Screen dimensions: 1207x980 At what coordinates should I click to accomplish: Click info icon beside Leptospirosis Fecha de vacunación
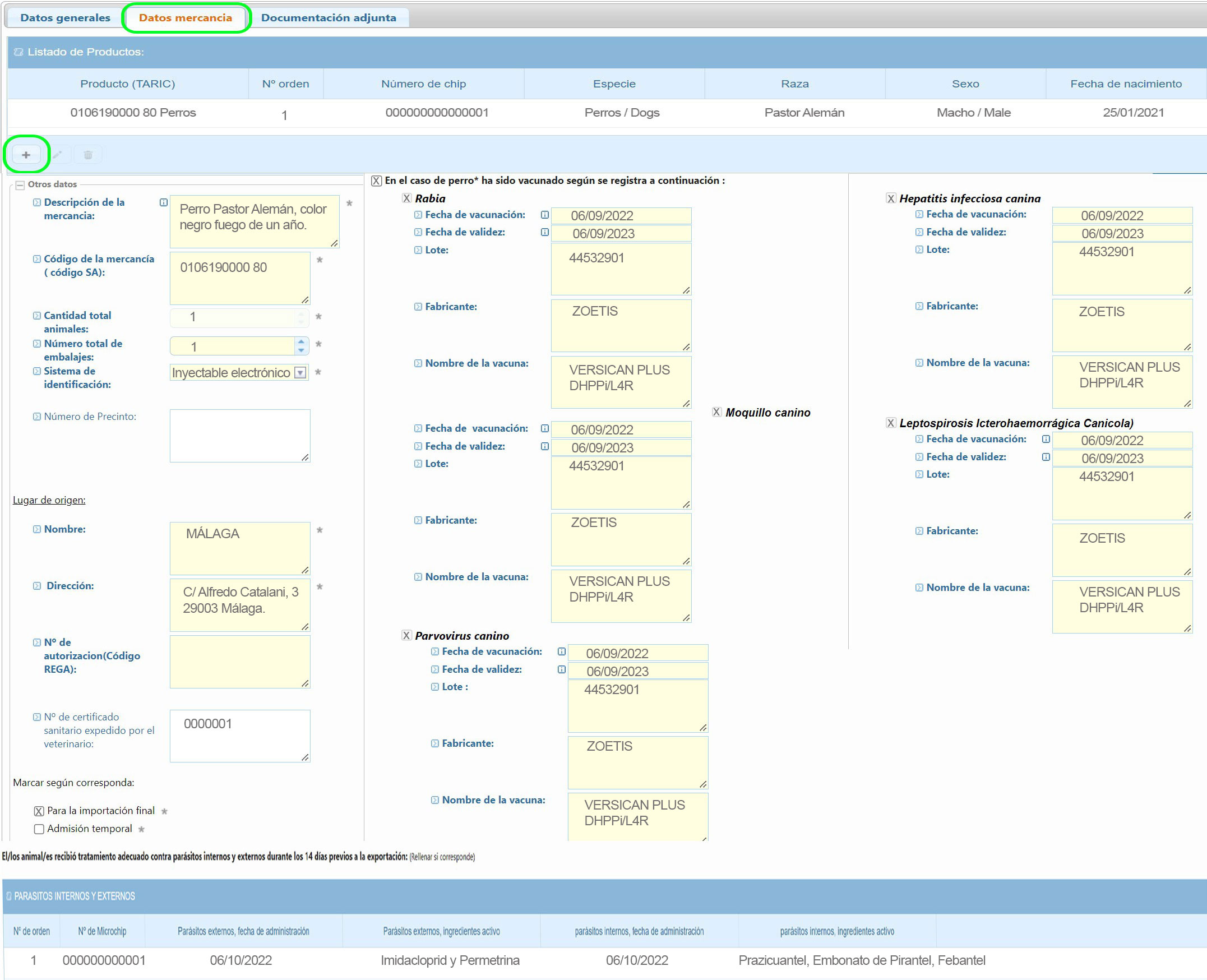tap(1046, 439)
